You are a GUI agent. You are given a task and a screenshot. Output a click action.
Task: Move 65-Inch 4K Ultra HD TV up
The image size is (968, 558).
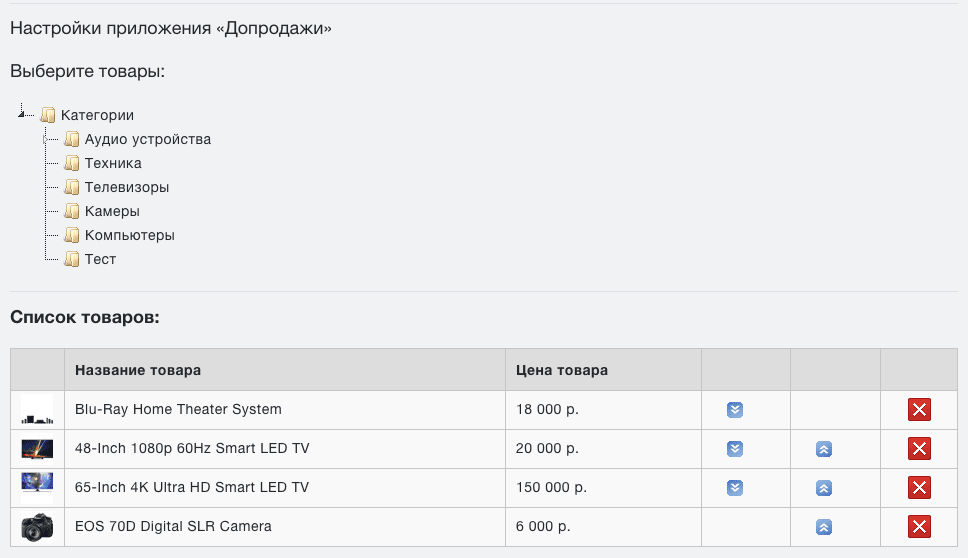click(x=824, y=488)
